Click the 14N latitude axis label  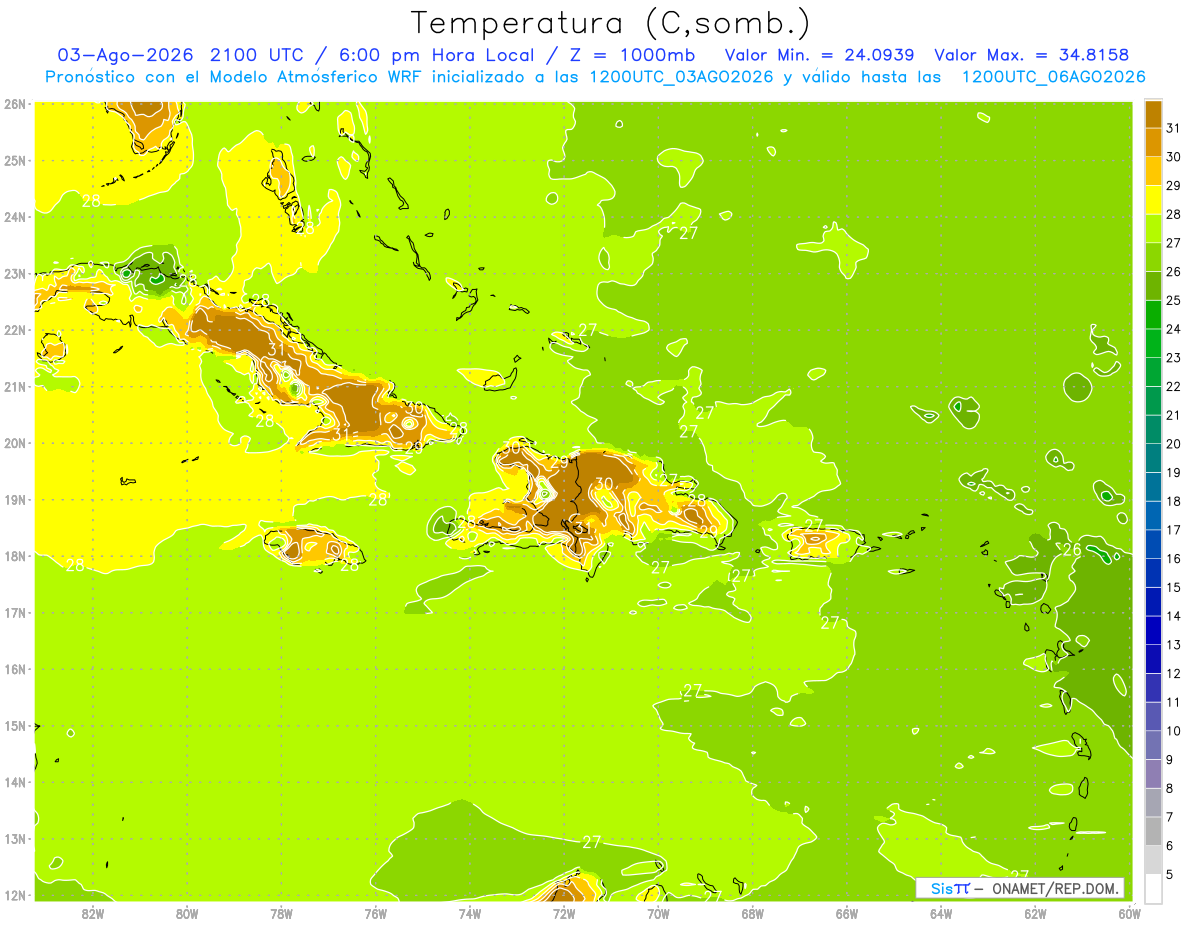pyautogui.click(x=15, y=782)
